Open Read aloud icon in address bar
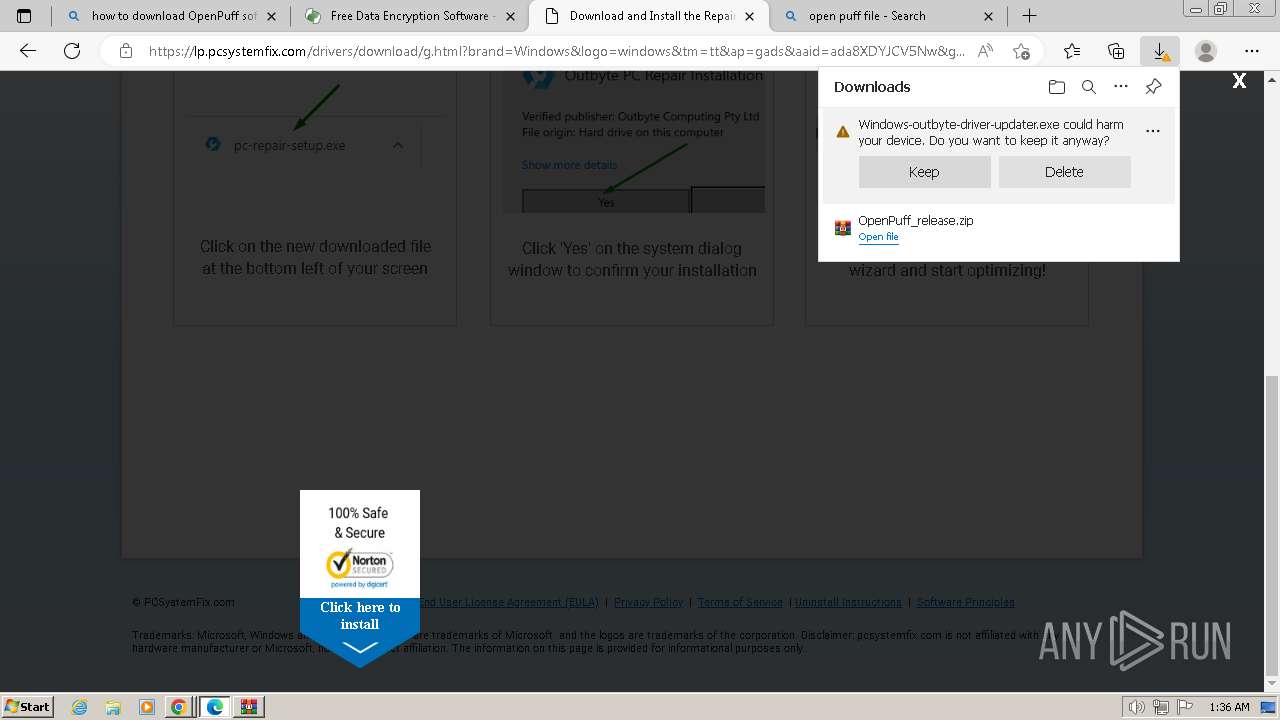Viewport: 1280px width, 720px height. click(x=986, y=51)
